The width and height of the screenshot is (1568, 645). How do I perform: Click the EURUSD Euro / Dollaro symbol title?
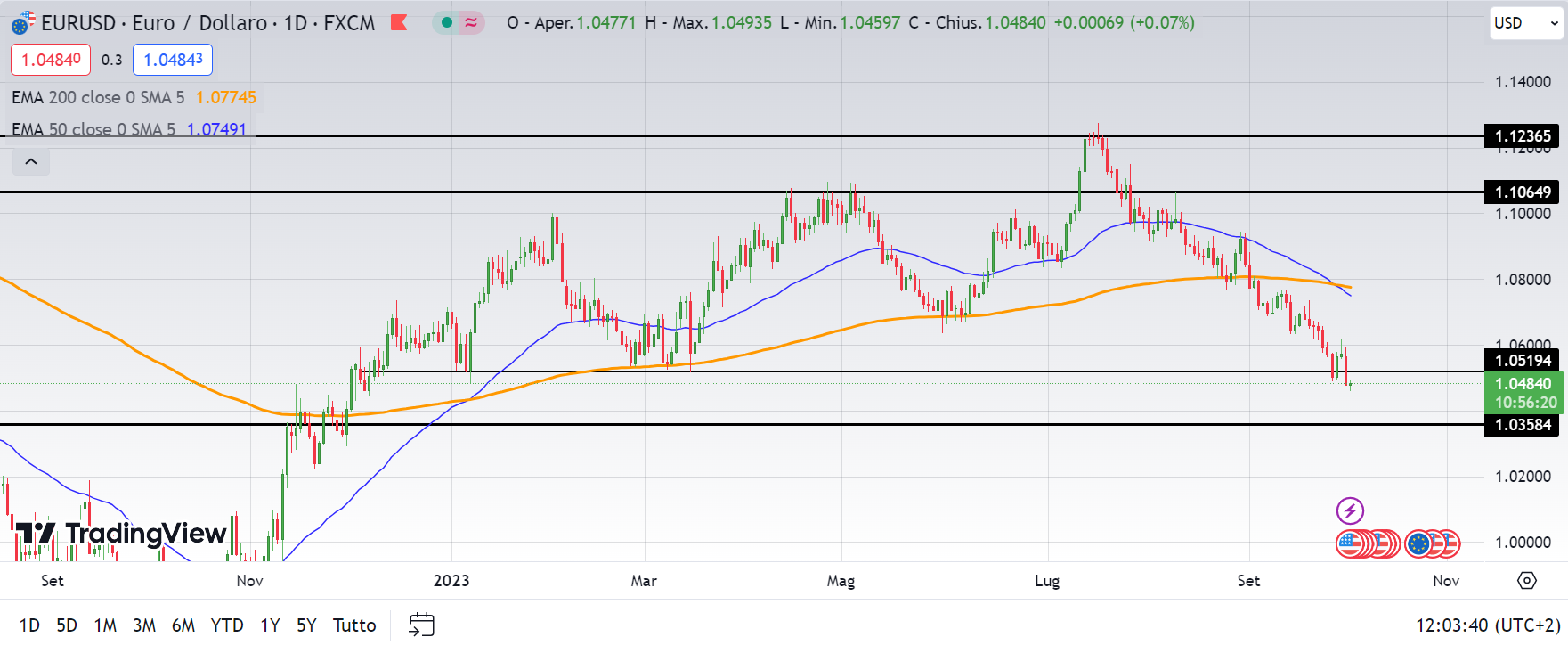[x=208, y=23]
